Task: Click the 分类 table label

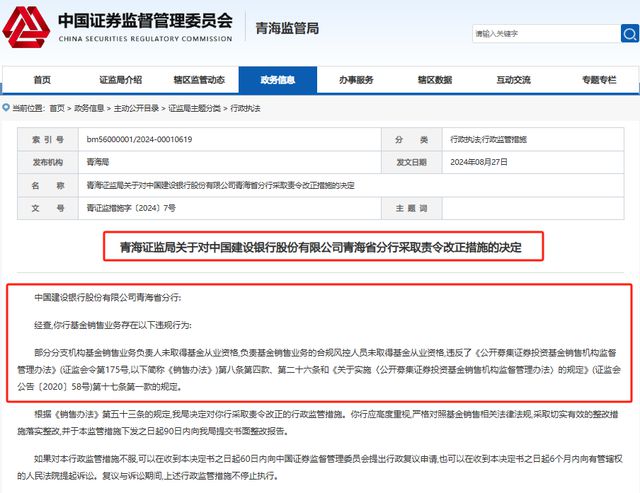Action: pos(411,140)
